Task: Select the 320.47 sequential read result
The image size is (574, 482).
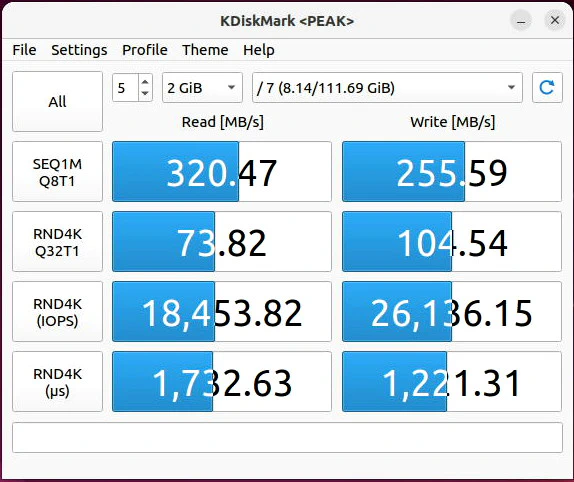Action: click(x=222, y=172)
